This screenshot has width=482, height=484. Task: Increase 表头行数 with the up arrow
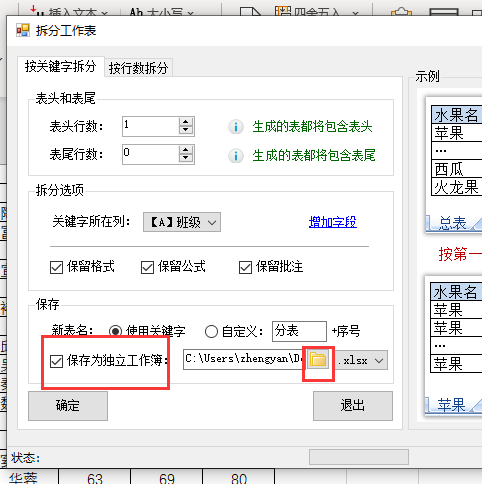(186, 122)
